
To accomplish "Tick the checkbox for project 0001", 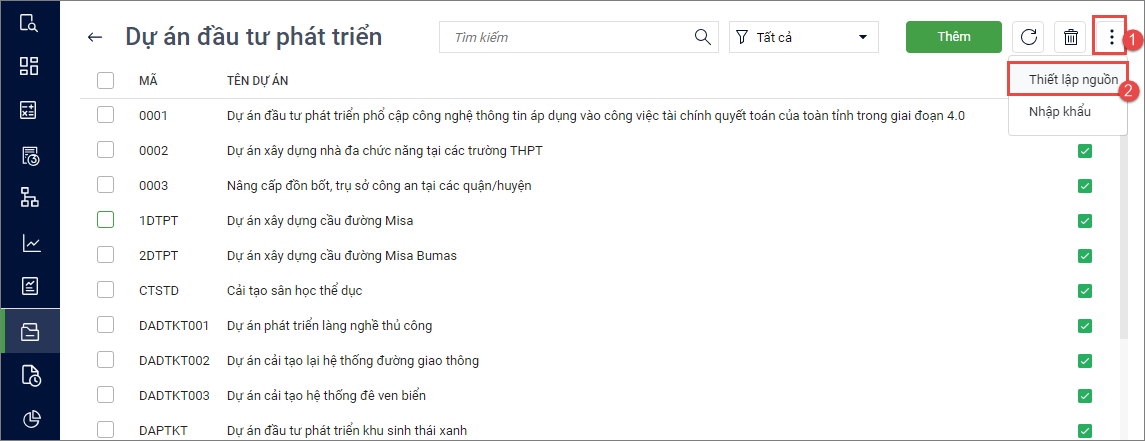I will pyautogui.click(x=106, y=115).
